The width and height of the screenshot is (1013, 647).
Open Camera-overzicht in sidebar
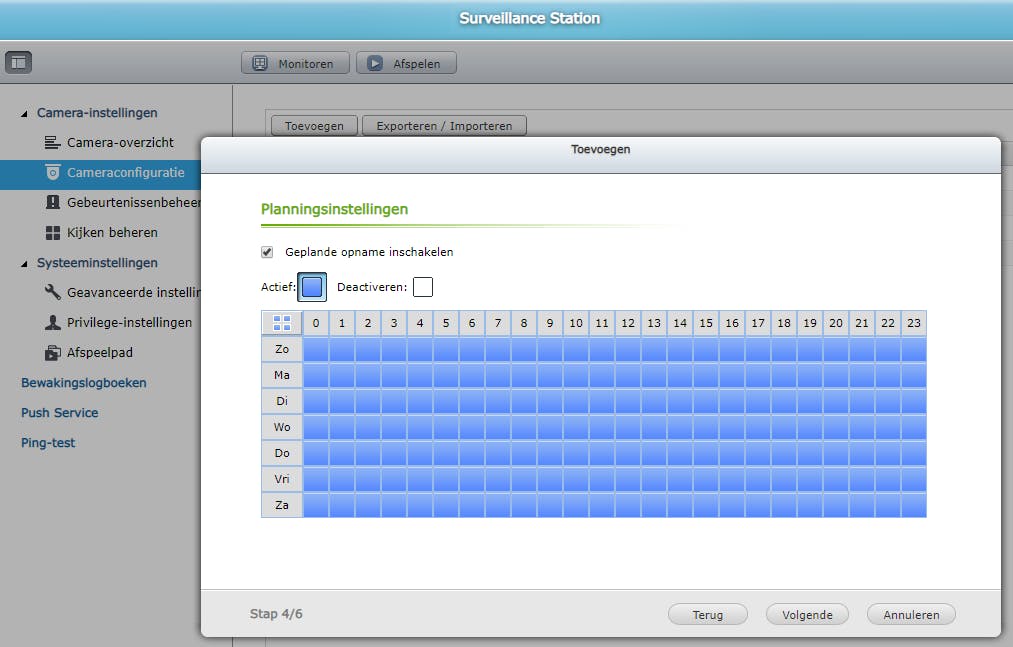120,142
